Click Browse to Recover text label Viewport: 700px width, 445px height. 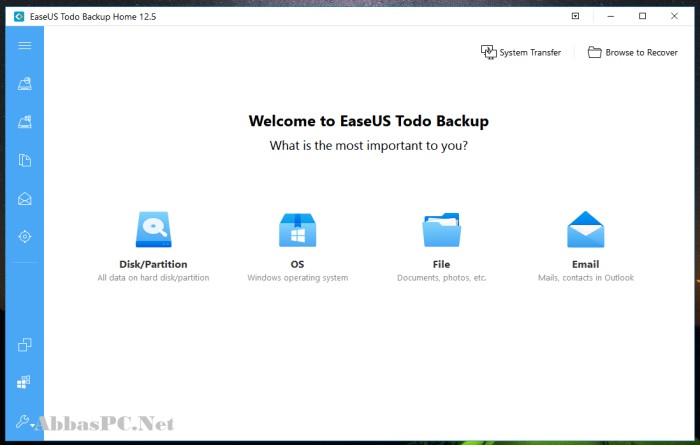coord(642,53)
